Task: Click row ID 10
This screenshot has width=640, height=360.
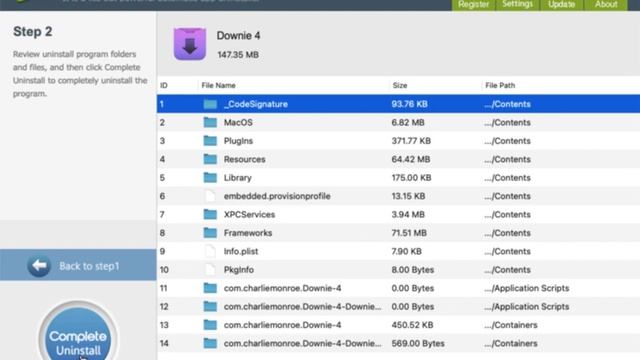Action: coord(164,269)
